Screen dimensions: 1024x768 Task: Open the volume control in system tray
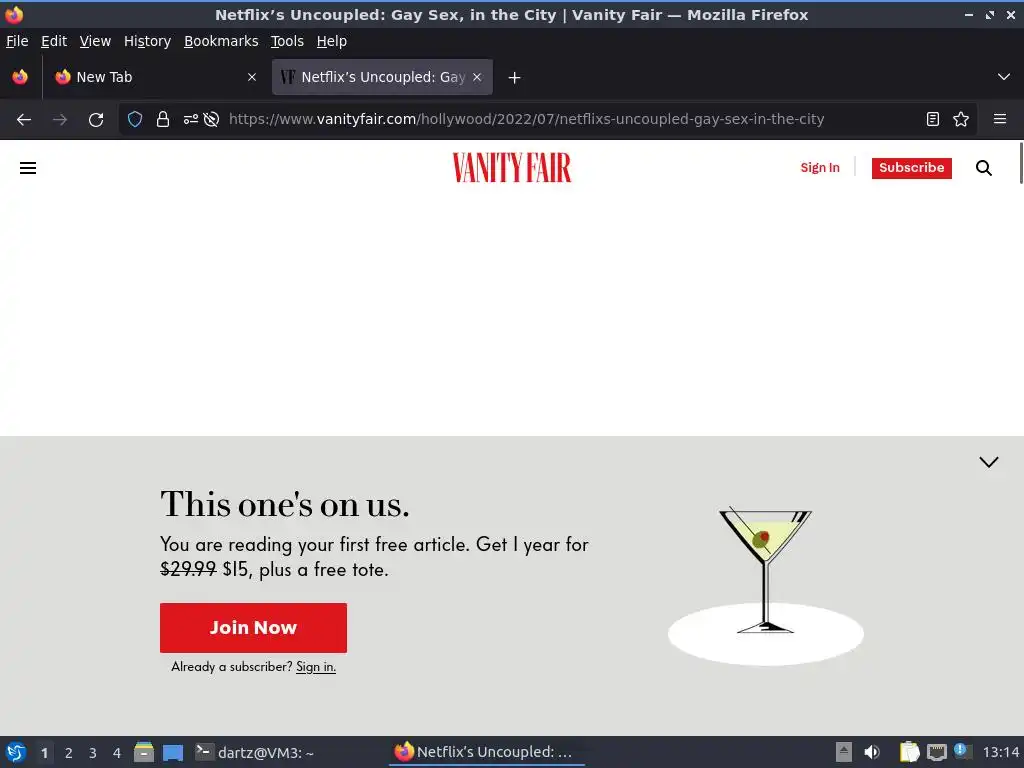[872, 752]
